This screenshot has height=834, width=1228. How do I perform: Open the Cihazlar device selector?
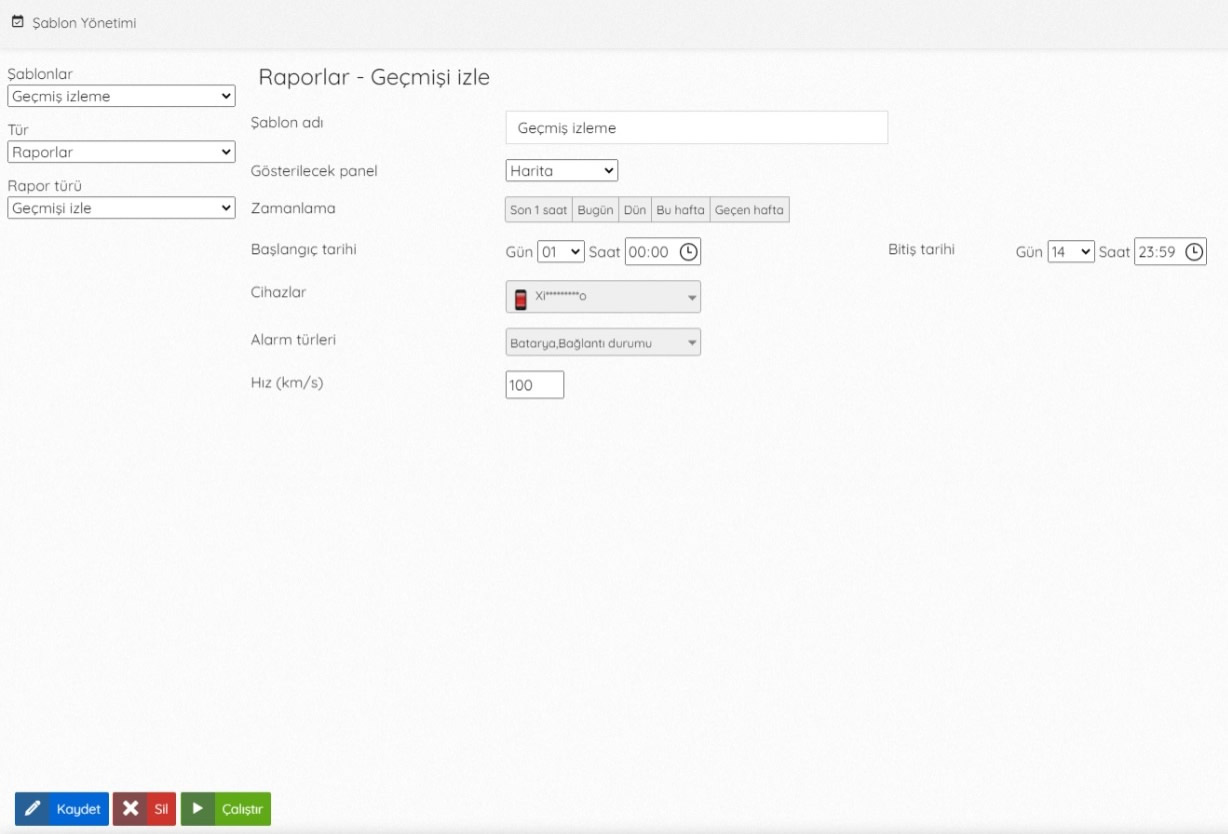pos(603,297)
